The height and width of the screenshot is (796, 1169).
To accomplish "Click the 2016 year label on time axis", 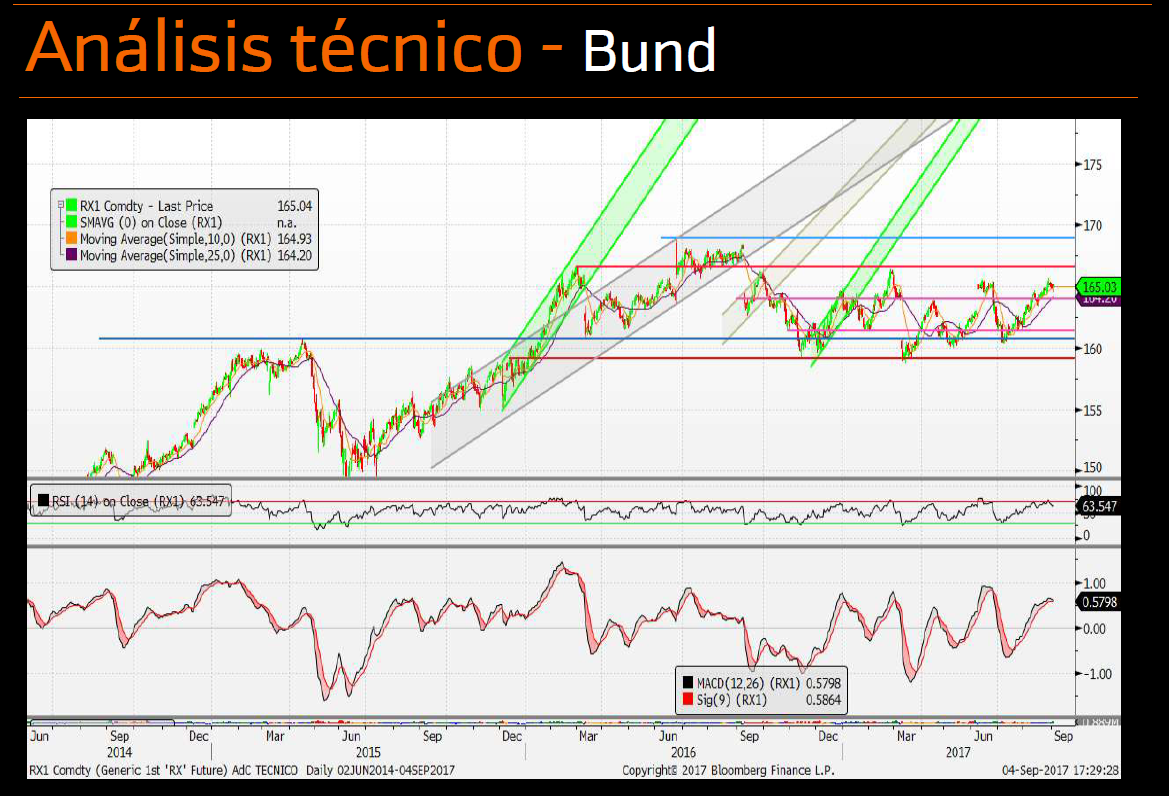I will (683, 752).
